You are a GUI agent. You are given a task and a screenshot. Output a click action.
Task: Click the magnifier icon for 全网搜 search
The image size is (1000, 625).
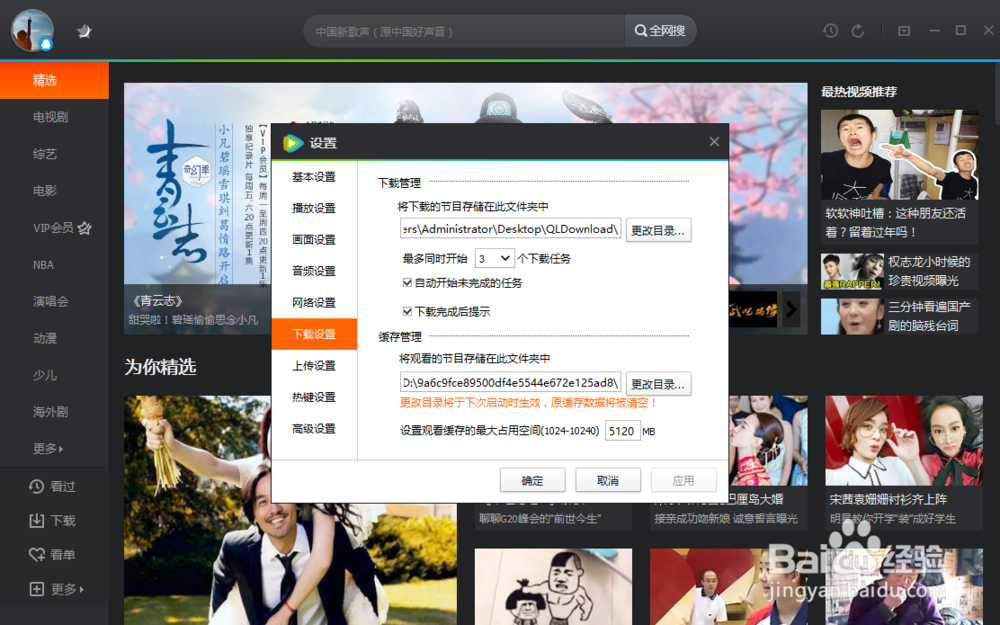tap(640, 30)
